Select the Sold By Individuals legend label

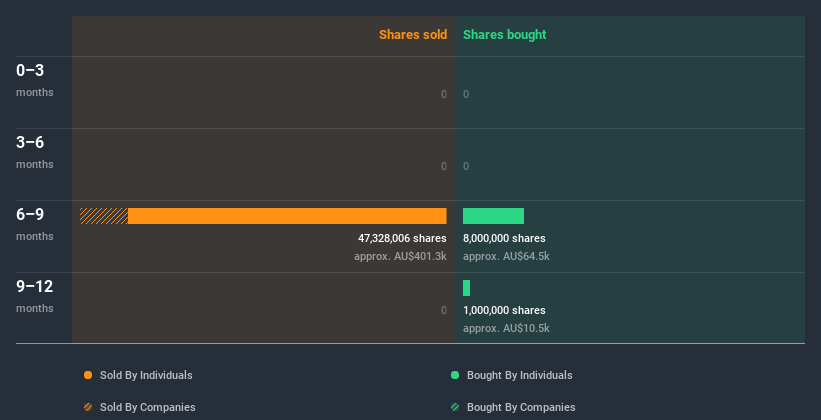pyautogui.click(x=146, y=375)
